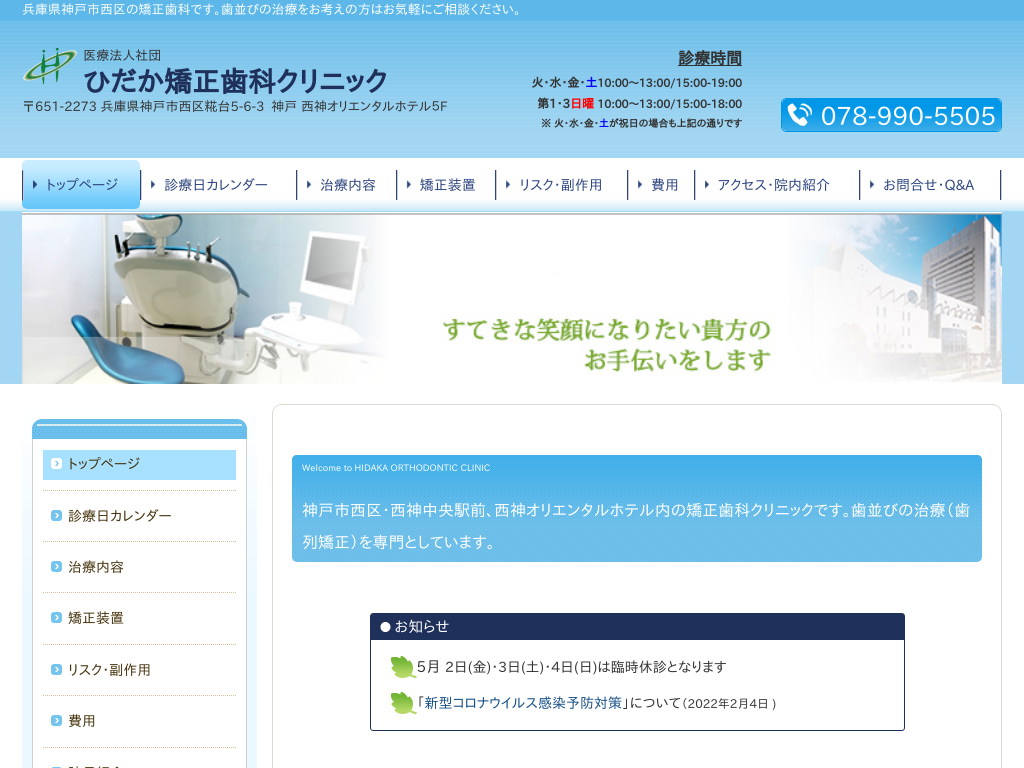Call the 078-990-5505 phone button
This screenshot has width=1024, height=768.
[891, 115]
